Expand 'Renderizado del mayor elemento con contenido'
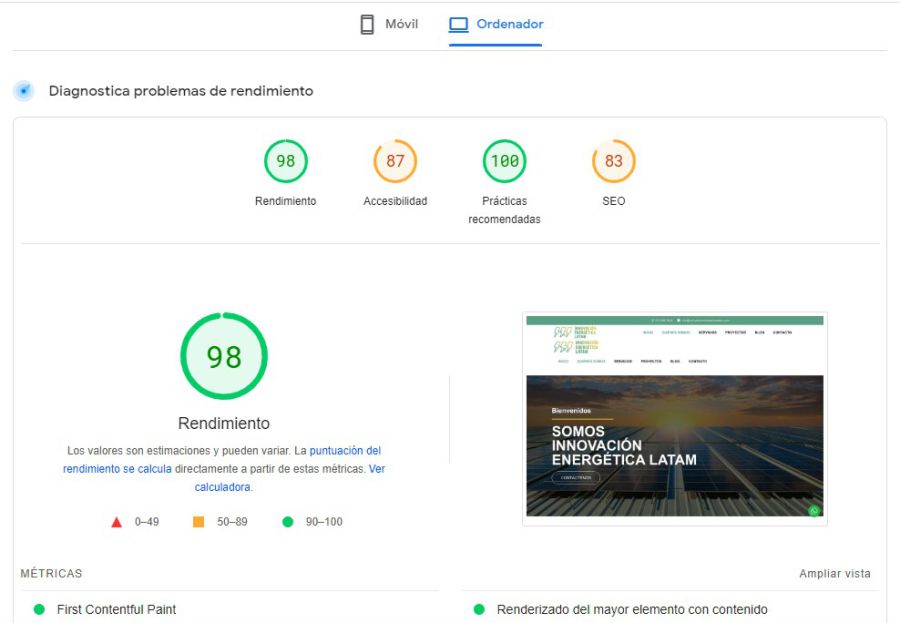The width and height of the screenshot is (900, 623). tap(632, 609)
